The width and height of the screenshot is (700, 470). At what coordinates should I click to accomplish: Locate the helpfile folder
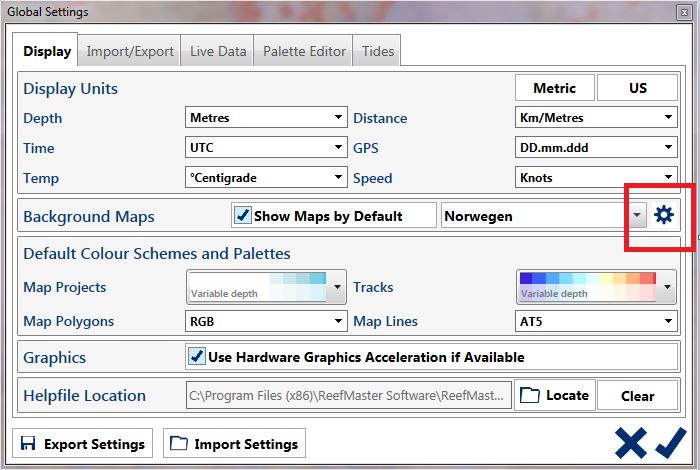pyautogui.click(x=555, y=395)
